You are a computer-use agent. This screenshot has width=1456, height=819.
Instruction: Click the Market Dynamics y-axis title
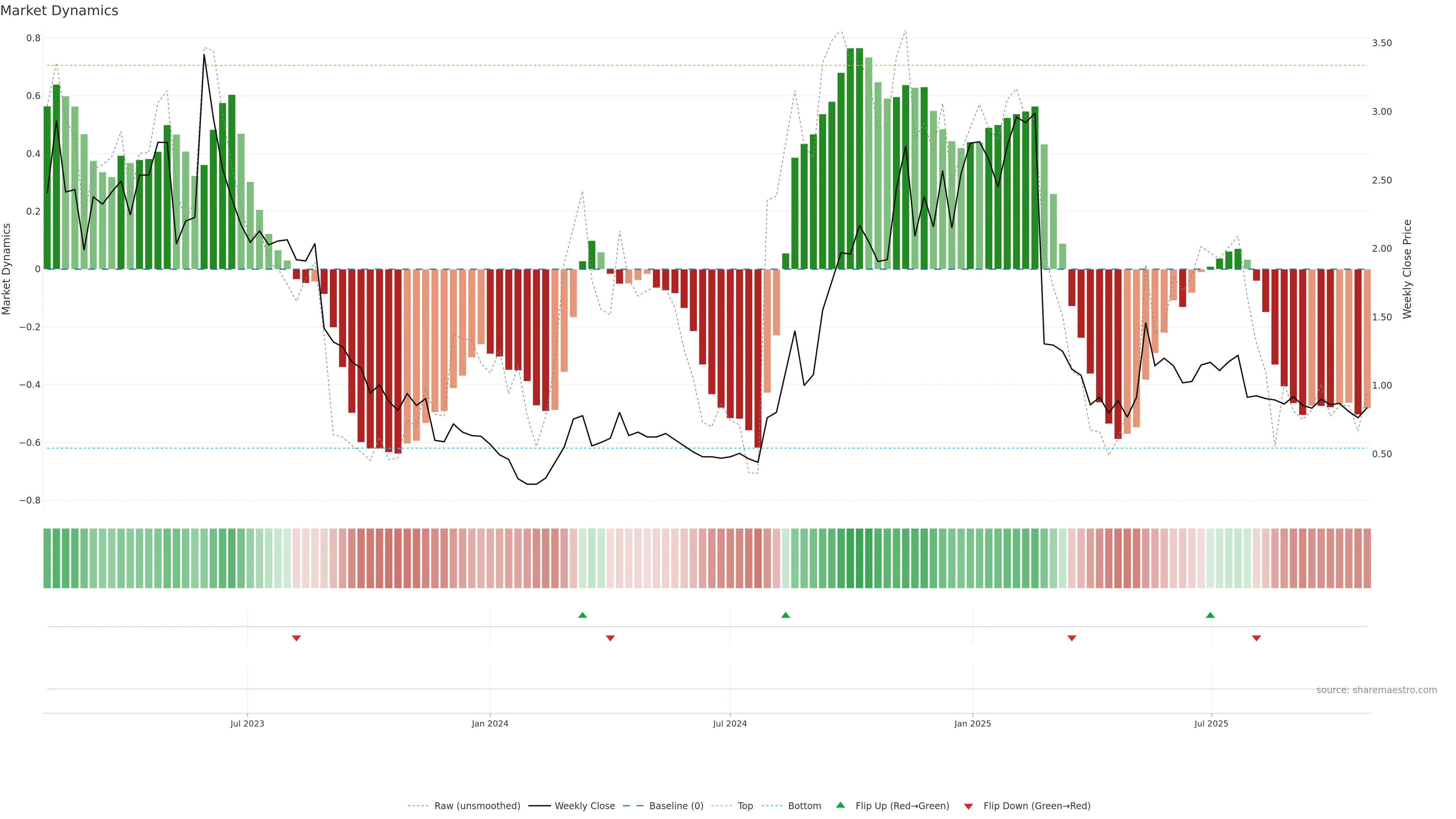[7, 269]
